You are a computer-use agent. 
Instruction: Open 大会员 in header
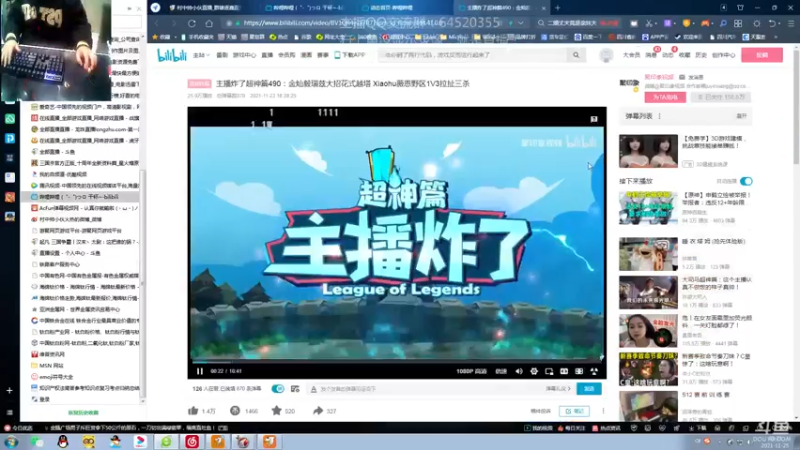[631, 55]
